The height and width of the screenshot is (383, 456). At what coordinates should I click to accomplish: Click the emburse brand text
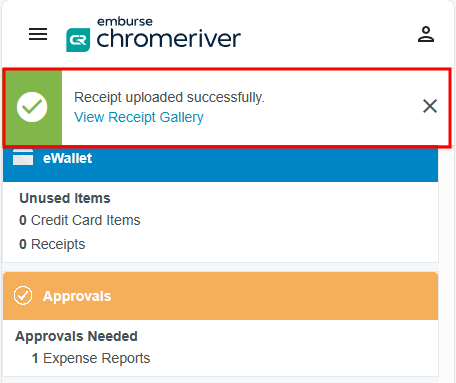tap(125, 22)
